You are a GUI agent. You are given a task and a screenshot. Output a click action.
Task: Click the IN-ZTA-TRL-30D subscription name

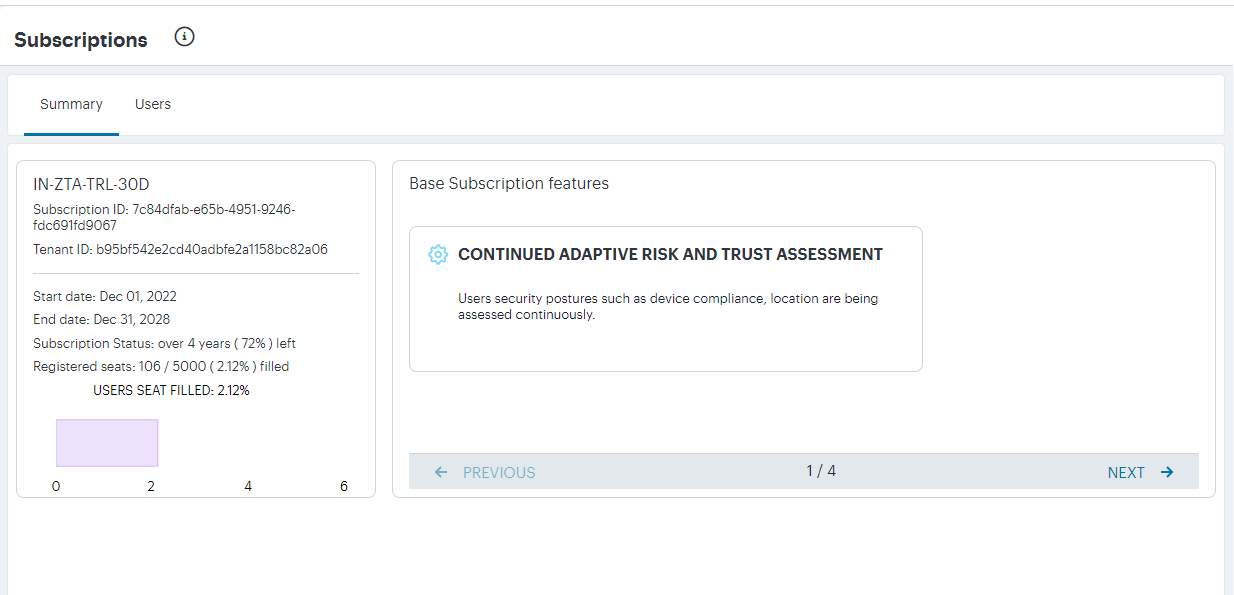(91, 184)
